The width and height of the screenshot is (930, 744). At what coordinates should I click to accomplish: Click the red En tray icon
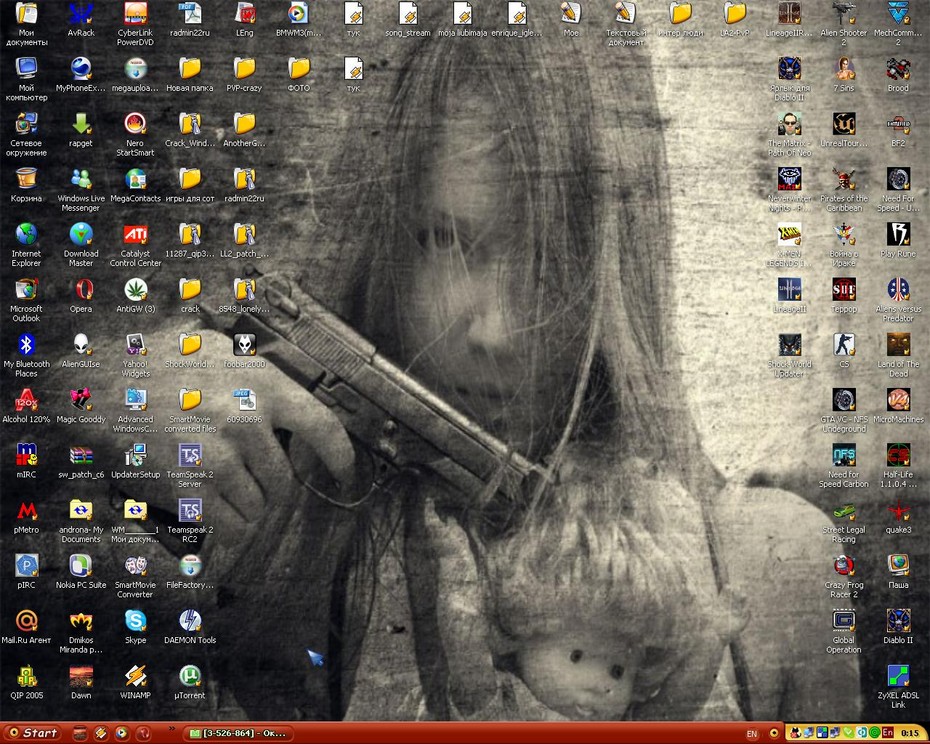pos(887,733)
